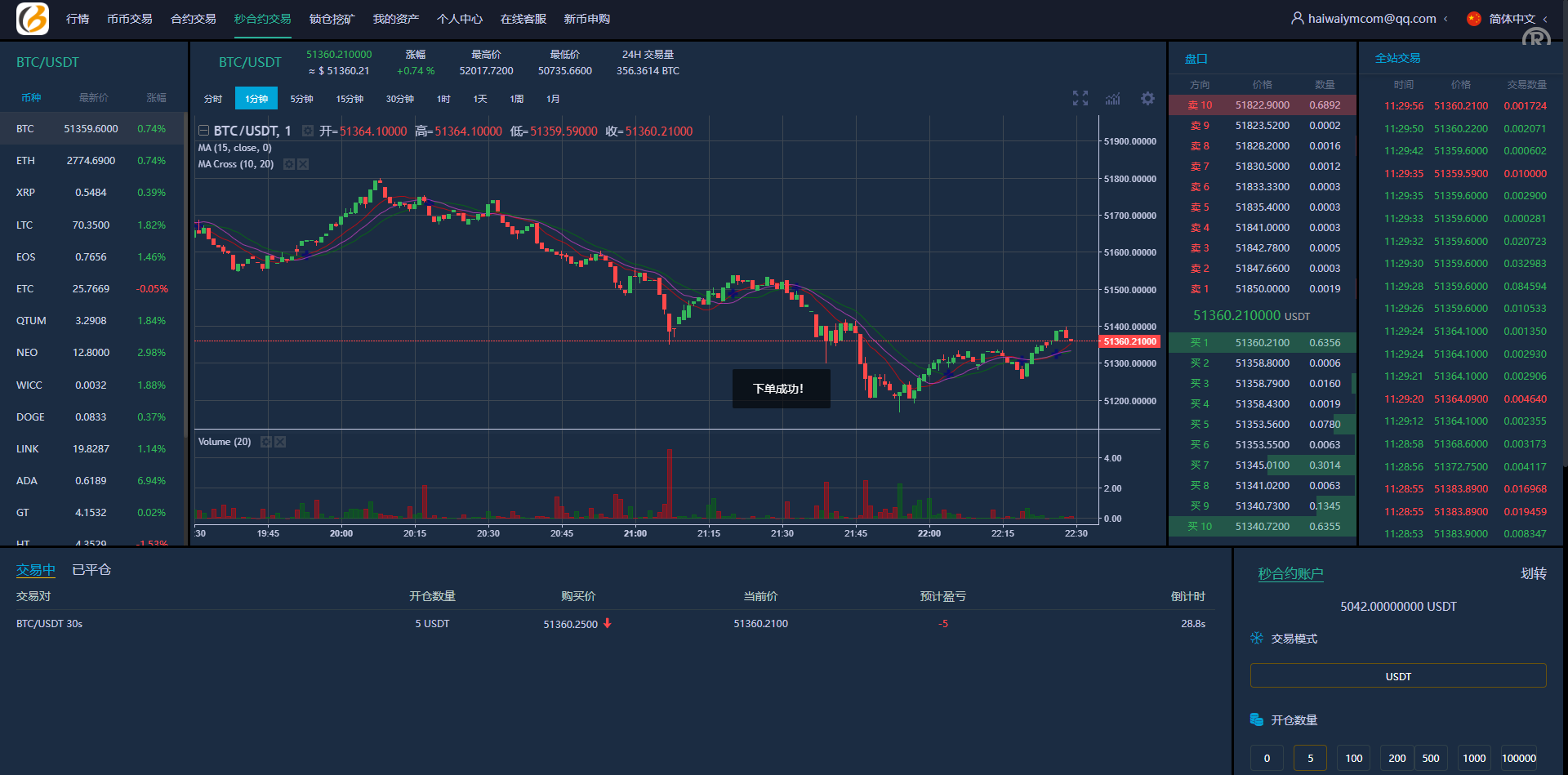This screenshot has width=1568, height=775.
Task: Select the 5分钟 chart interval
Action: (301, 99)
